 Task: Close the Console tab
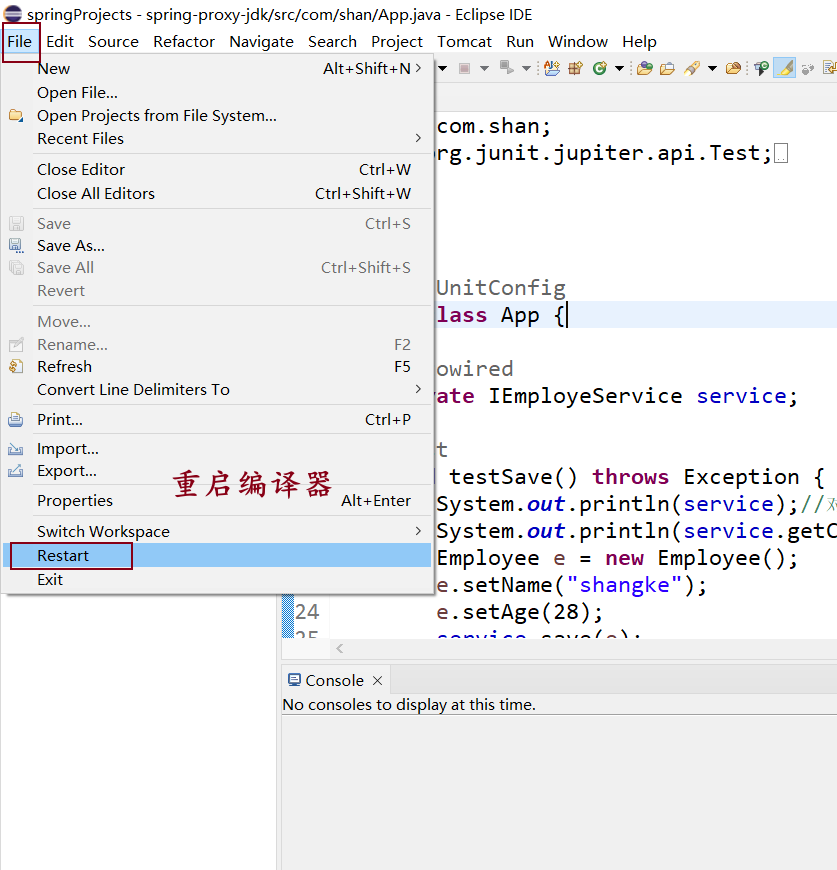click(377, 680)
